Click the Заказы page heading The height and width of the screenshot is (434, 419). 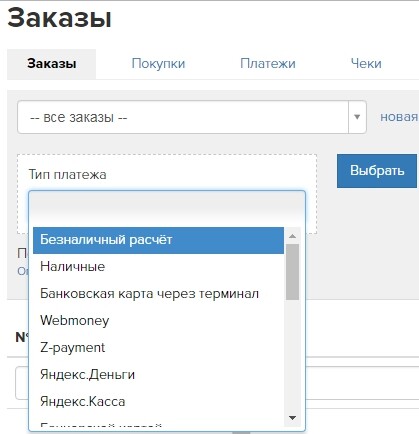59,18
